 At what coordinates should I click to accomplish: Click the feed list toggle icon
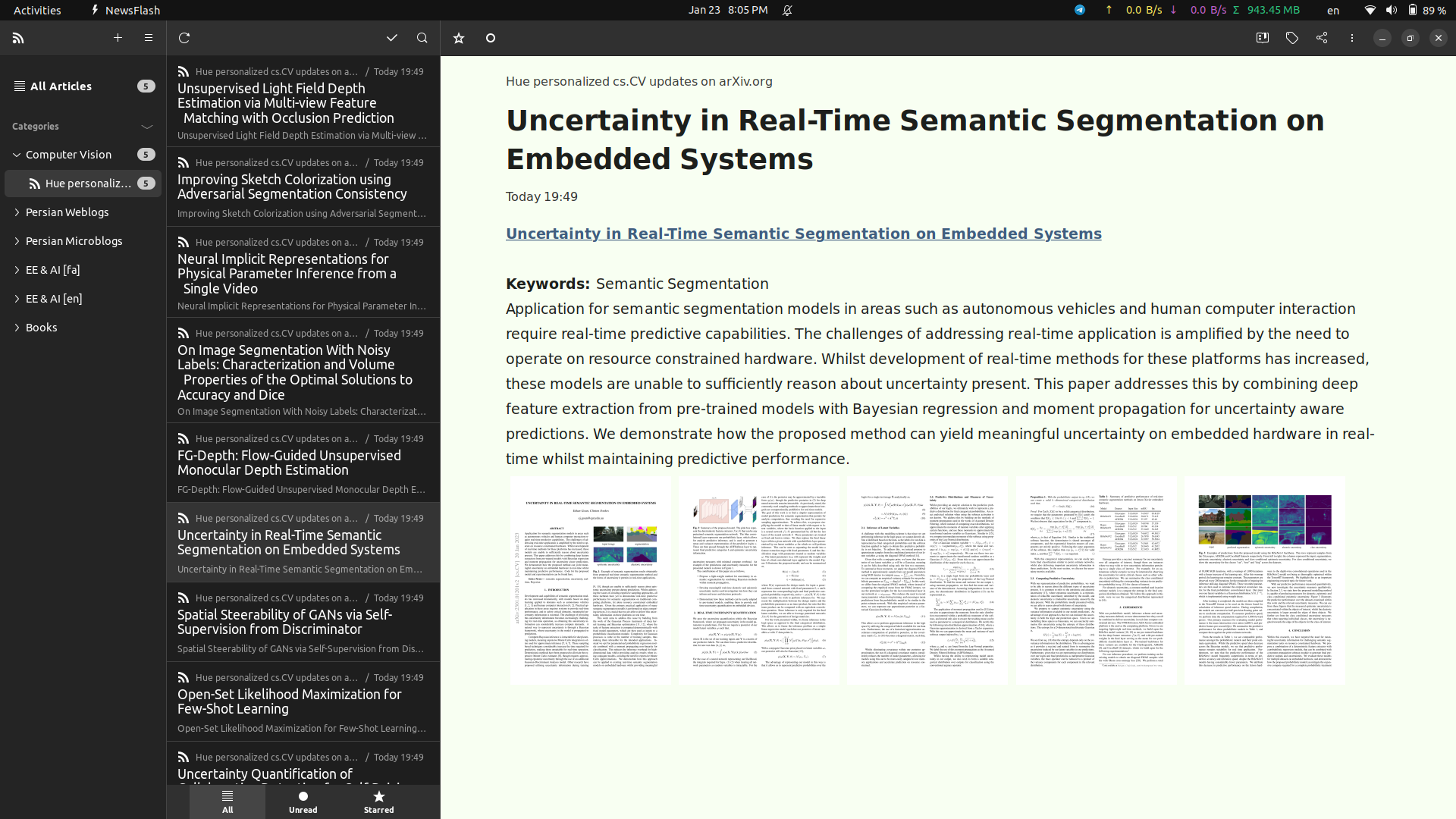pos(148,38)
